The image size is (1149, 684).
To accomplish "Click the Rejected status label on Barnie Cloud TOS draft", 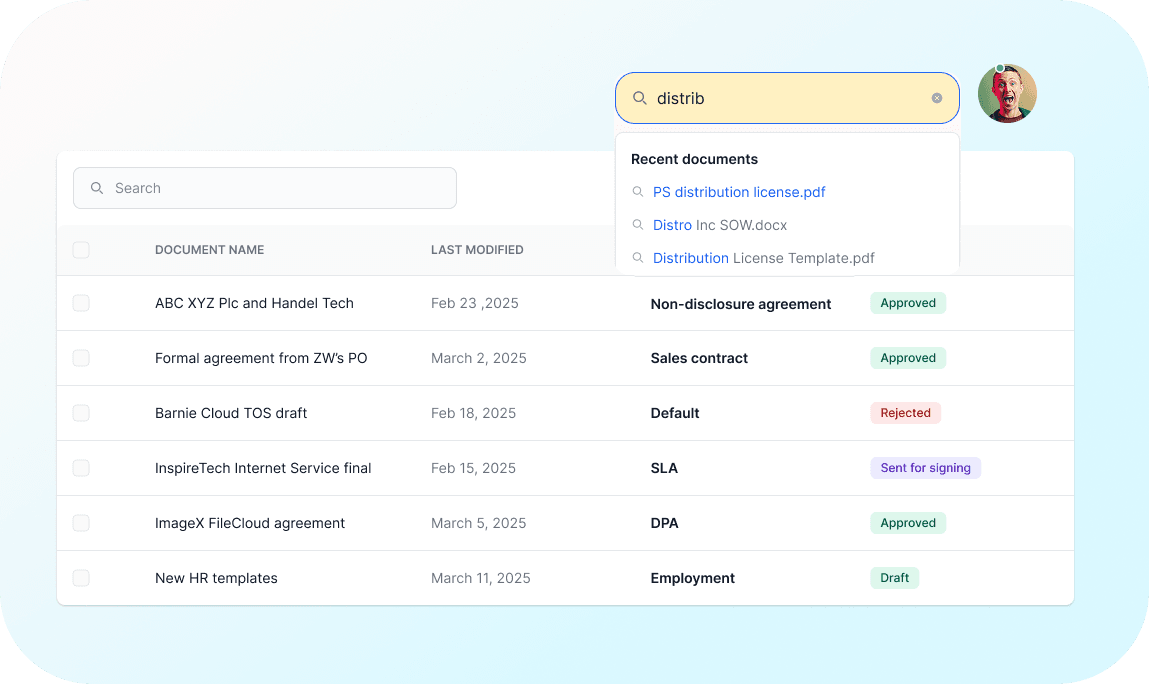I will click(905, 412).
